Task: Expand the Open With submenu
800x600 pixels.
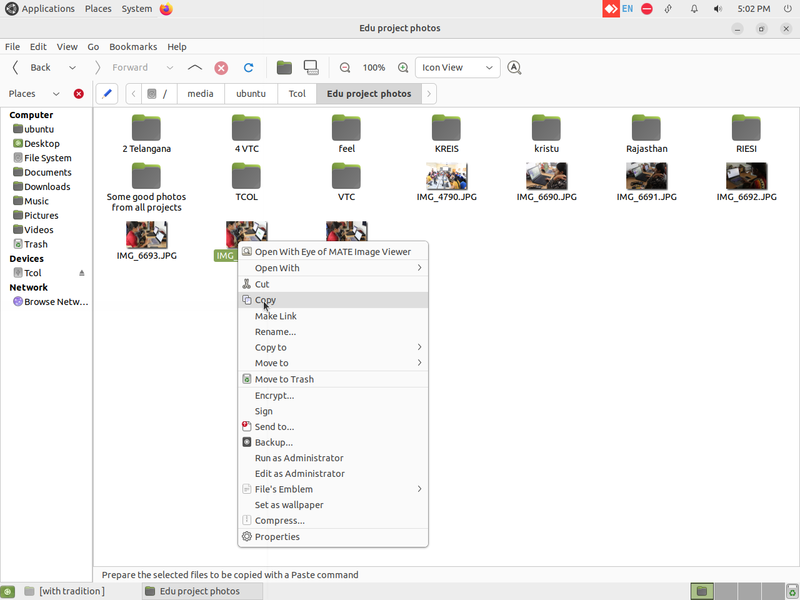Action: pyautogui.click(x=333, y=268)
